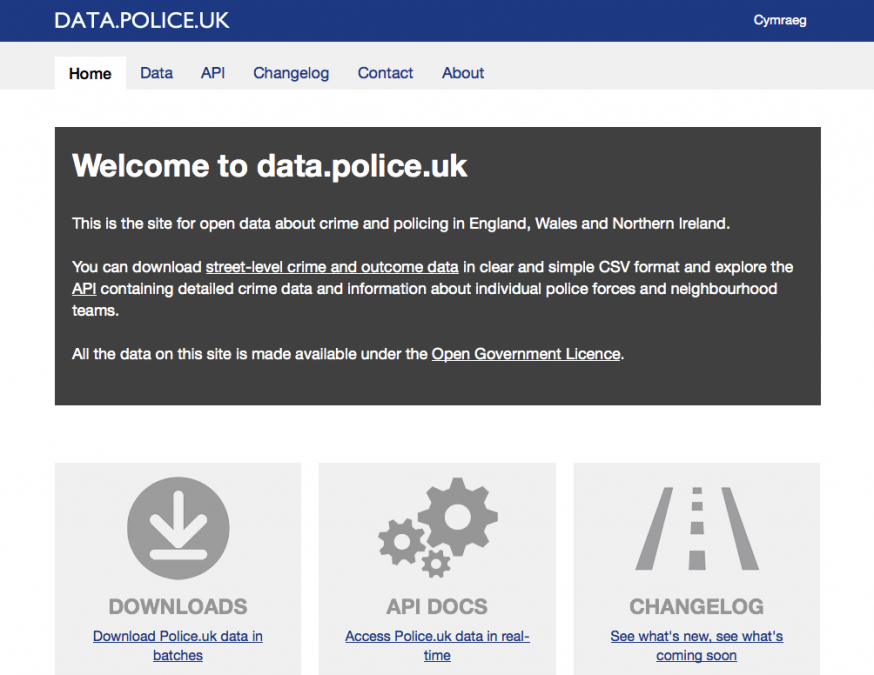Visit the About navigation tab
Viewport: 874px width, 675px height.
click(463, 73)
